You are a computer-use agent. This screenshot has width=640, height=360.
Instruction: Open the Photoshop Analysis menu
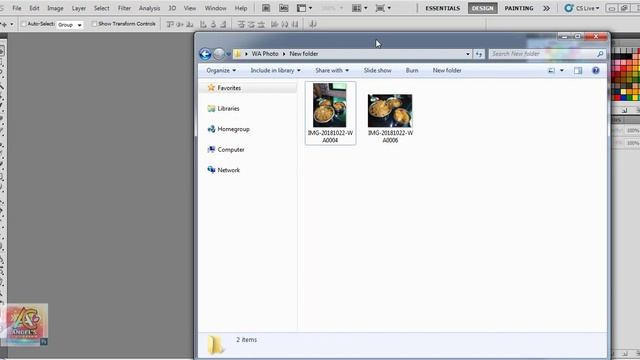click(149, 8)
